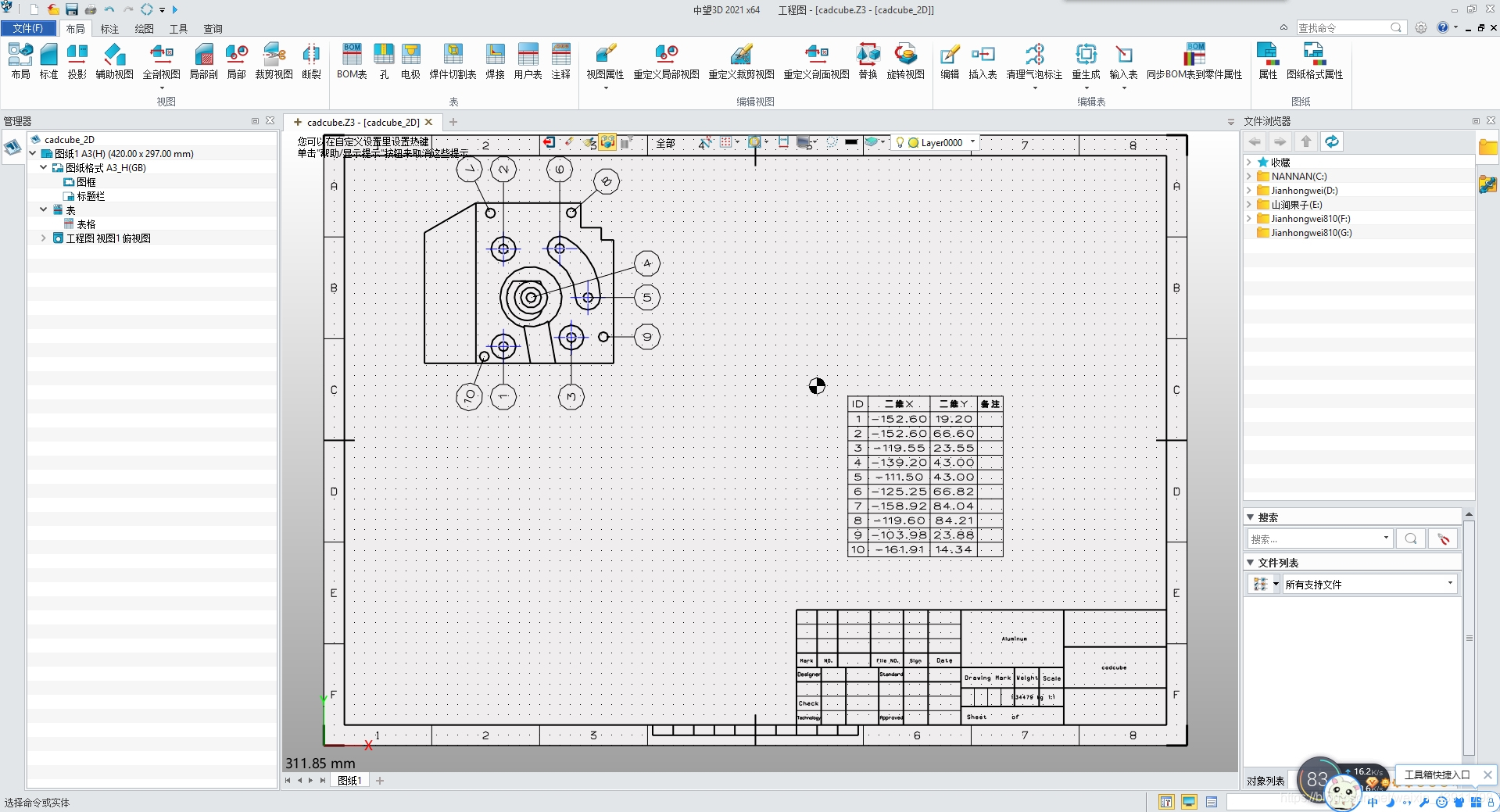Click the 局部 detail view icon
Screen dimensions: 1500x812
(x=236, y=61)
